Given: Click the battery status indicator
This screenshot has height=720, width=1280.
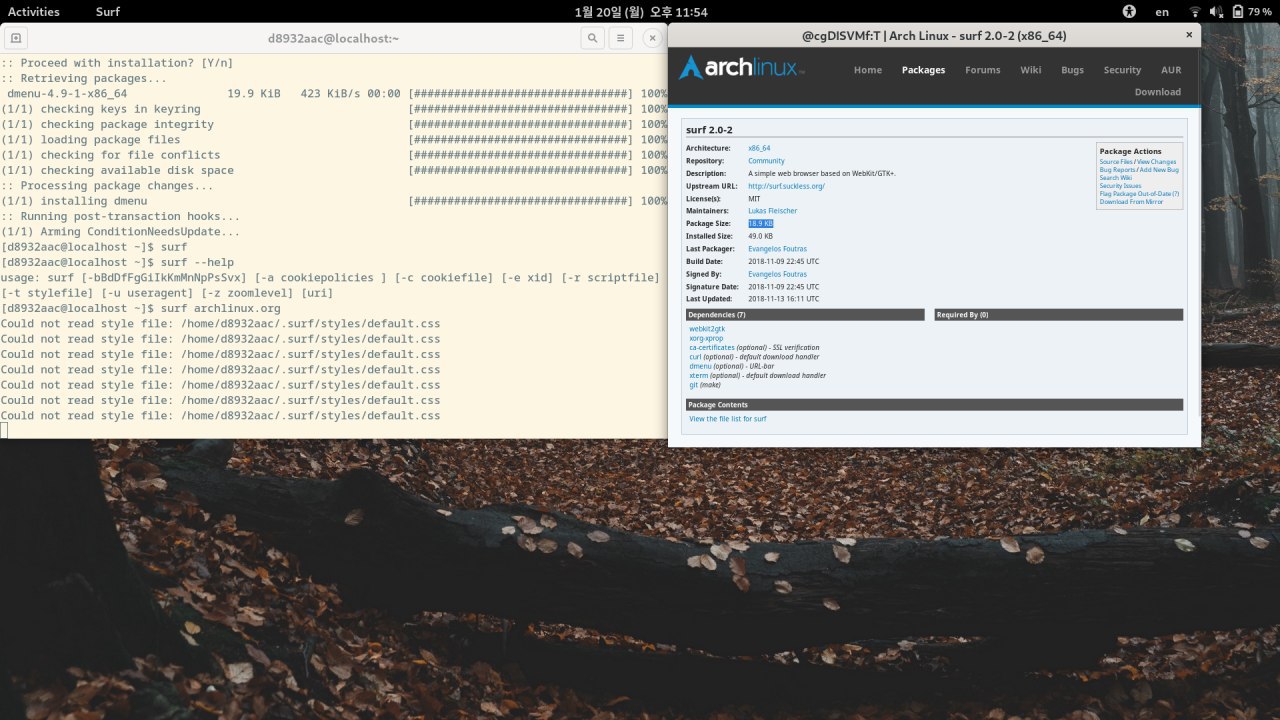Looking at the screenshot, I should tap(1252, 12).
